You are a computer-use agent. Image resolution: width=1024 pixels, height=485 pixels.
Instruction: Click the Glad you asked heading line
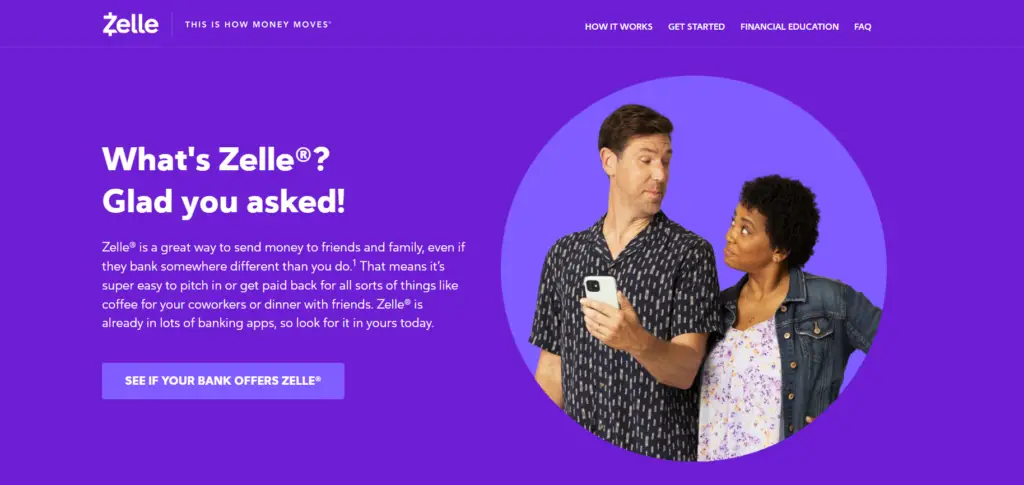[x=223, y=203]
